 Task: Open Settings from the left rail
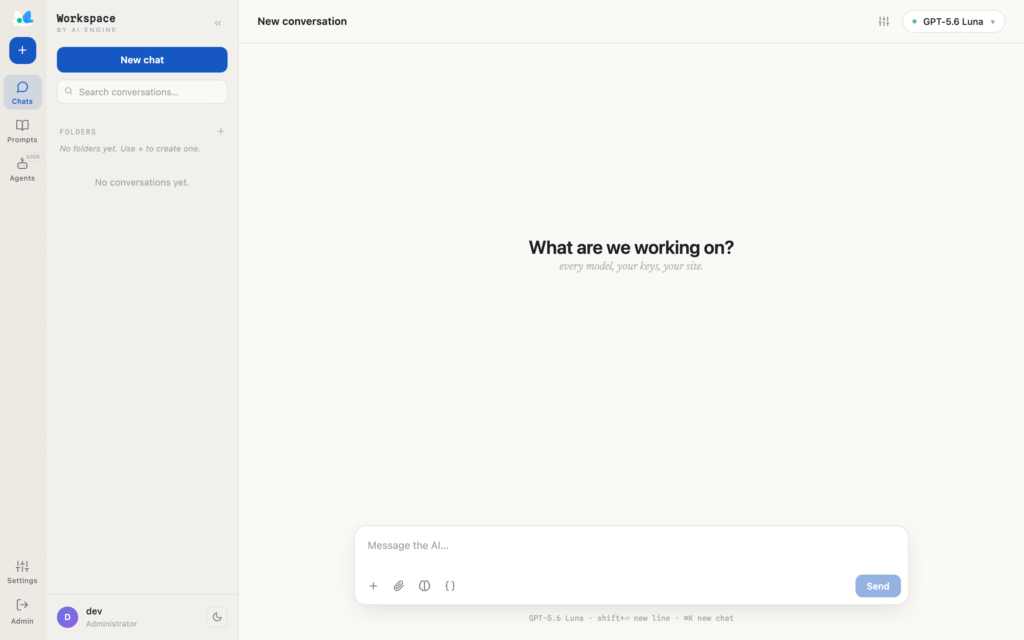click(x=22, y=572)
